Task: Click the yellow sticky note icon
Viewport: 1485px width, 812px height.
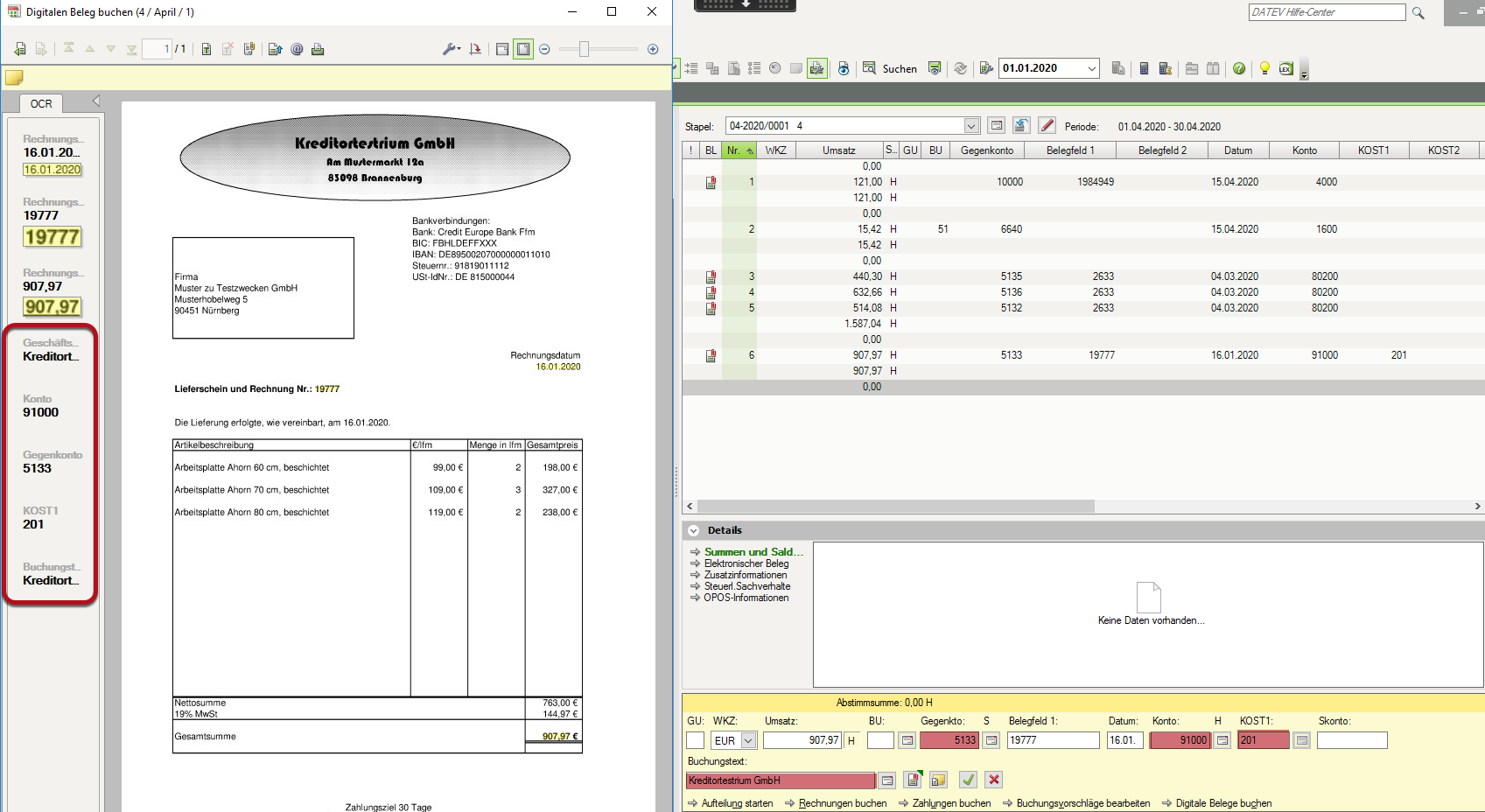Action: pyautogui.click(x=14, y=78)
